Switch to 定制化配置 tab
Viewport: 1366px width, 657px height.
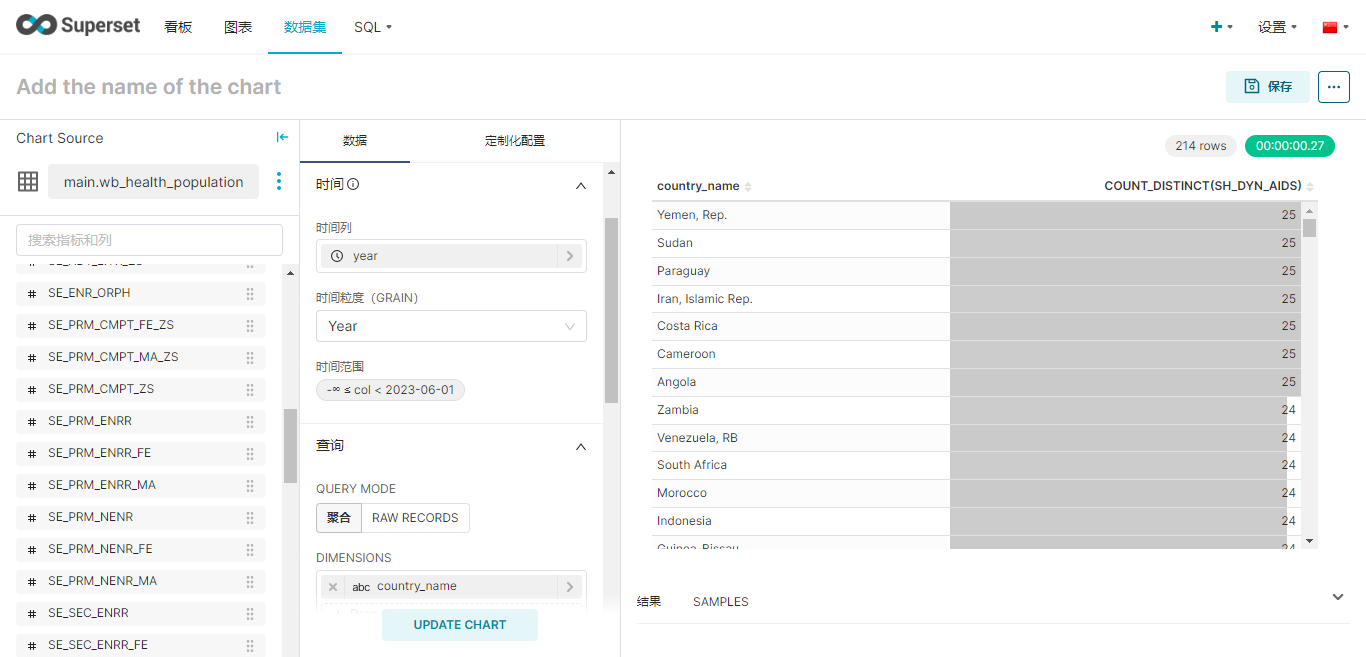click(515, 141)
